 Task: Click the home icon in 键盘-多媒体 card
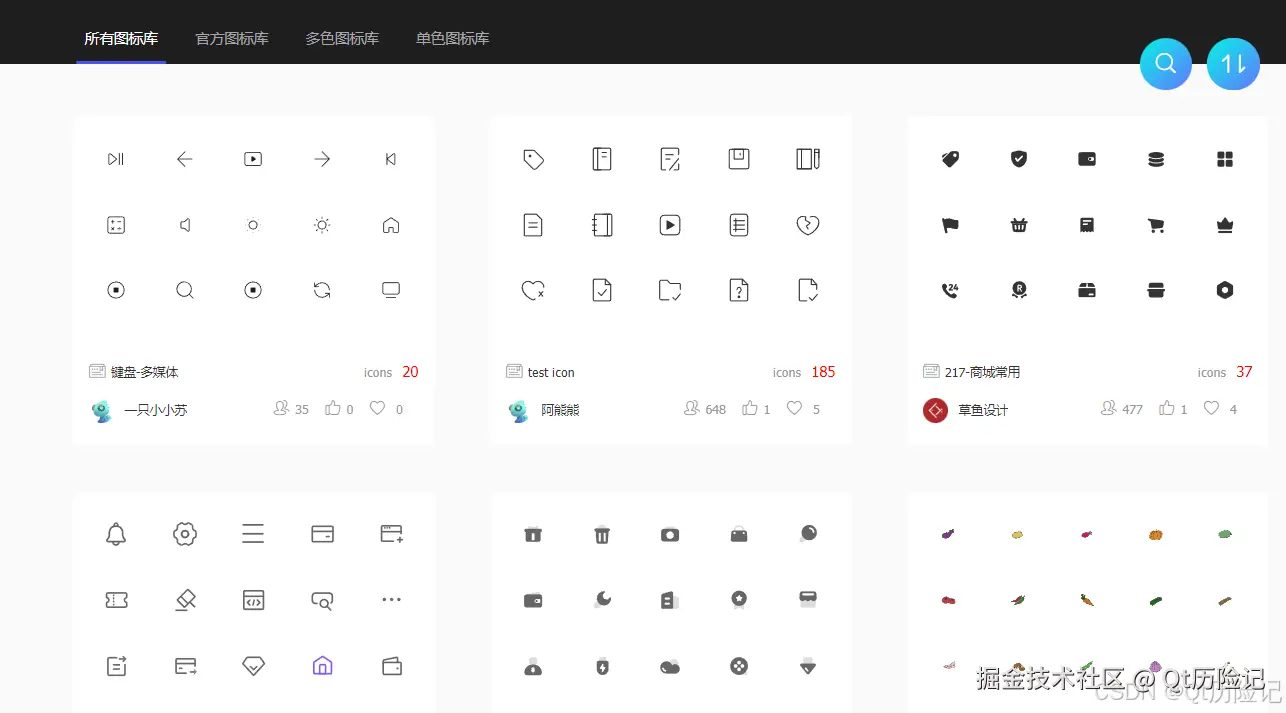(391, 225)
